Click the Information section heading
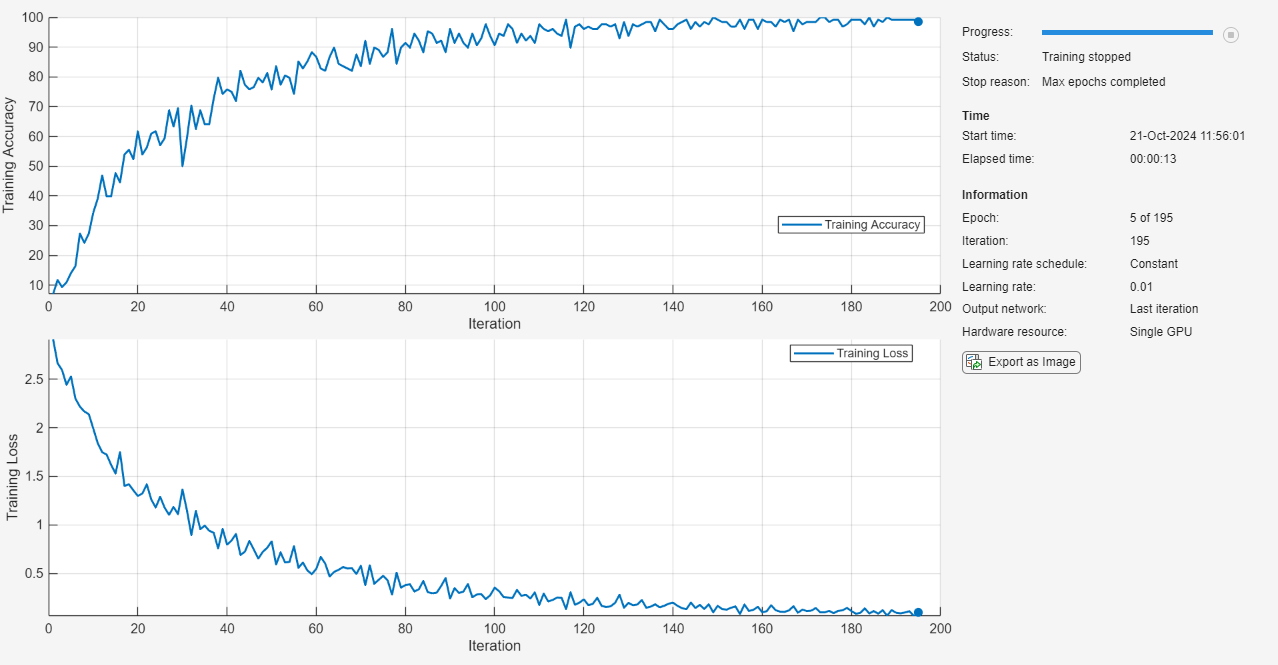The width and height of the screenshot is (1278, 665). [994, 195]
